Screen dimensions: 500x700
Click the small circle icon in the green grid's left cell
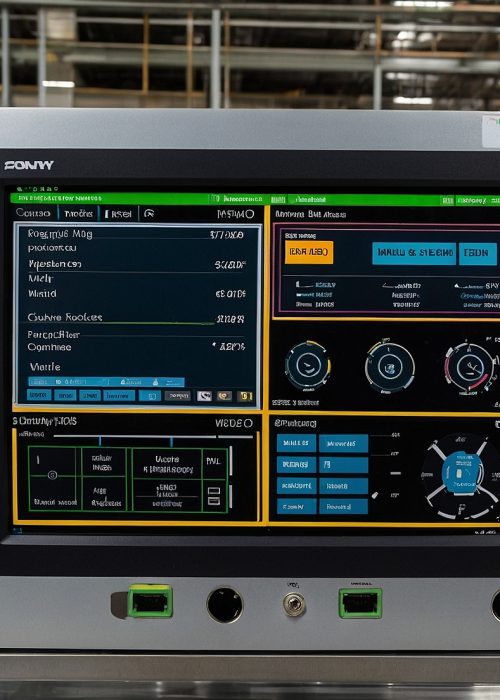coord(52,475)
